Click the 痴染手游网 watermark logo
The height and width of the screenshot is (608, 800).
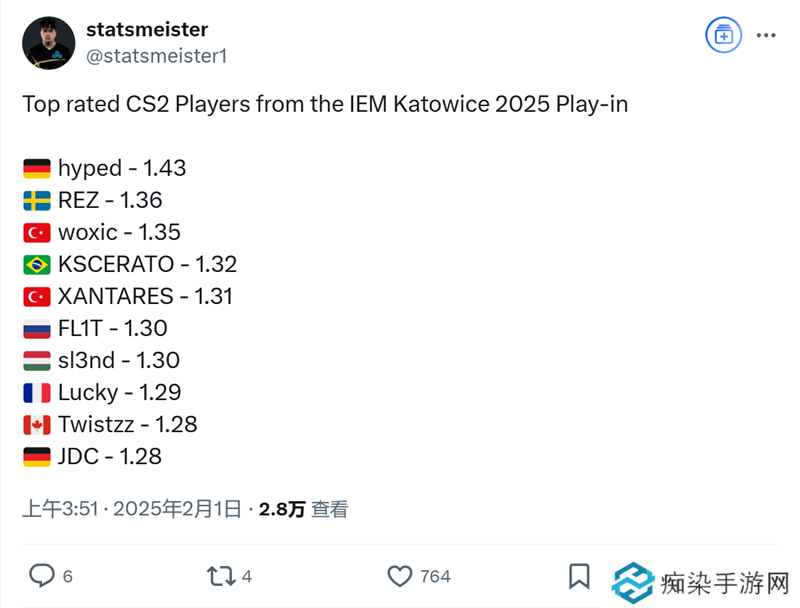[702, 581]
